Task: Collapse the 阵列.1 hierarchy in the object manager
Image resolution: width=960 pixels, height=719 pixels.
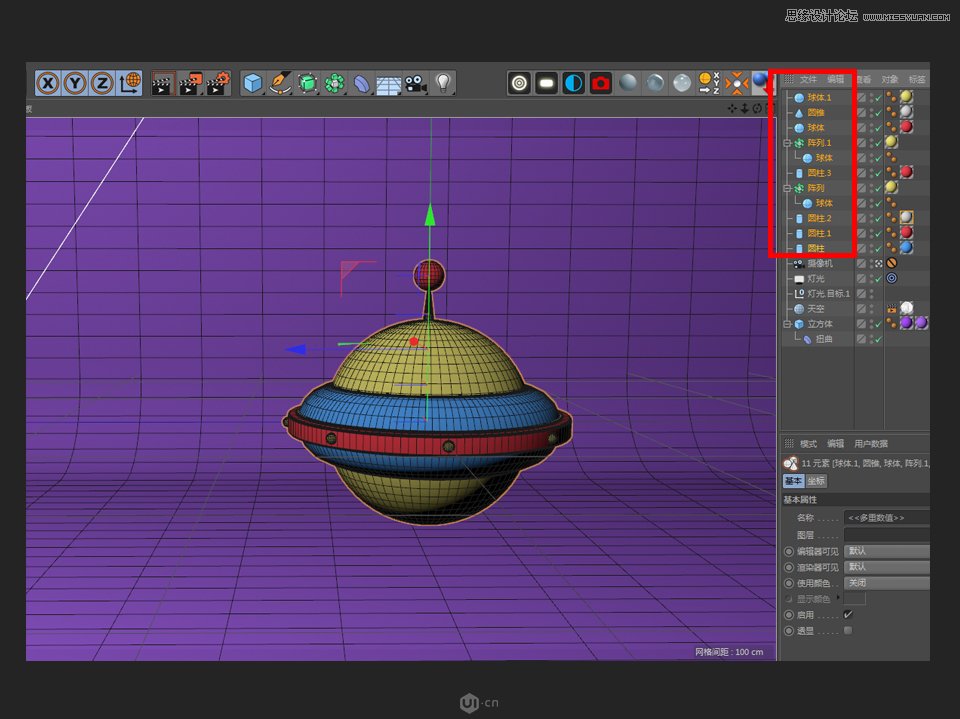Action: pyautogui.click(x=785, y=142)
